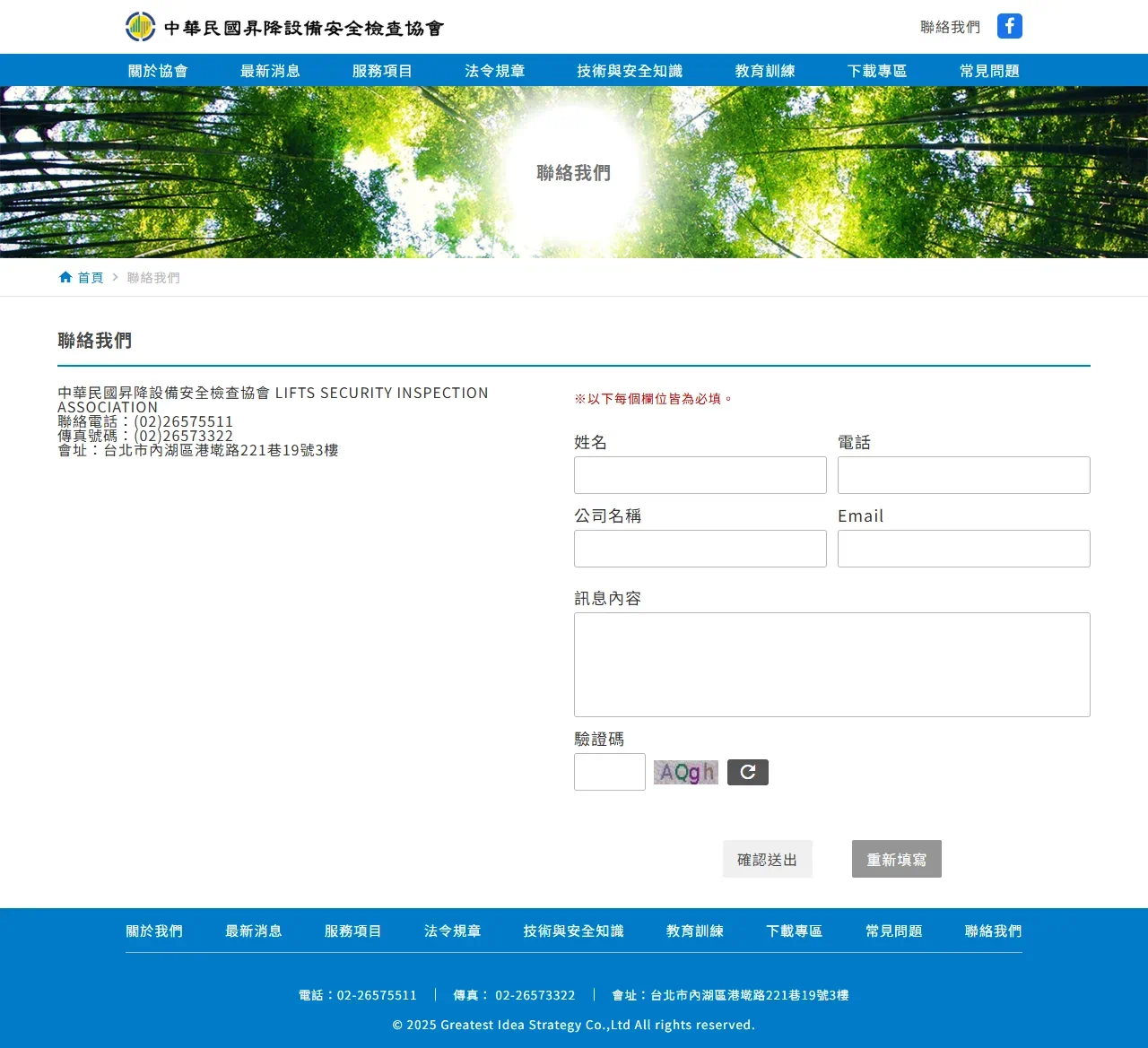The width and height of the screenshot is (1148, 1048).
Task: Refresh the CAPTCHA verification image
Action: pyautogui.click(x=748, y=772)
